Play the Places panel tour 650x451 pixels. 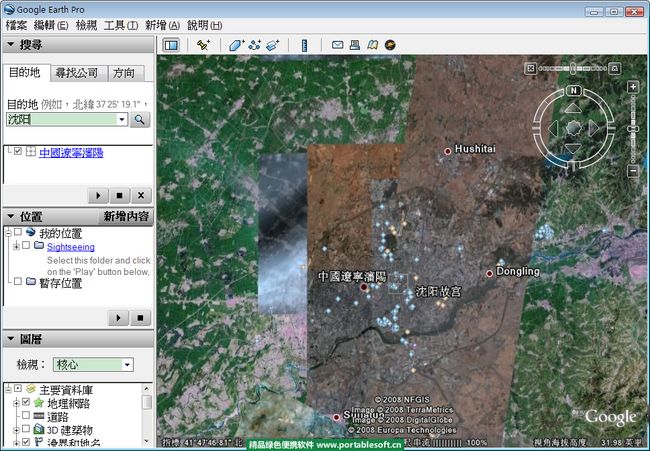pyautogui.click(x=118, y=318)
